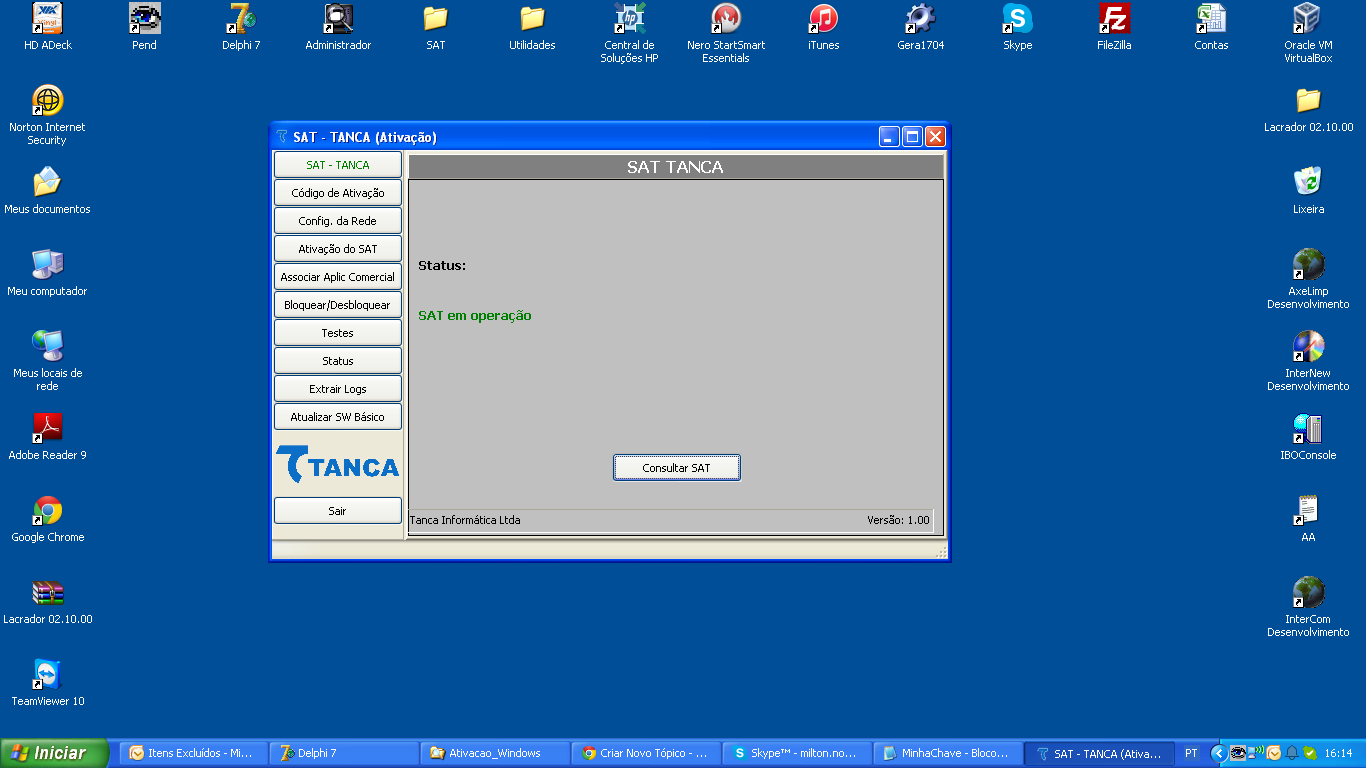Click Atualizar SW Básico button
1366x768 pixels.
pyautogui.click(x=338, y=417)
